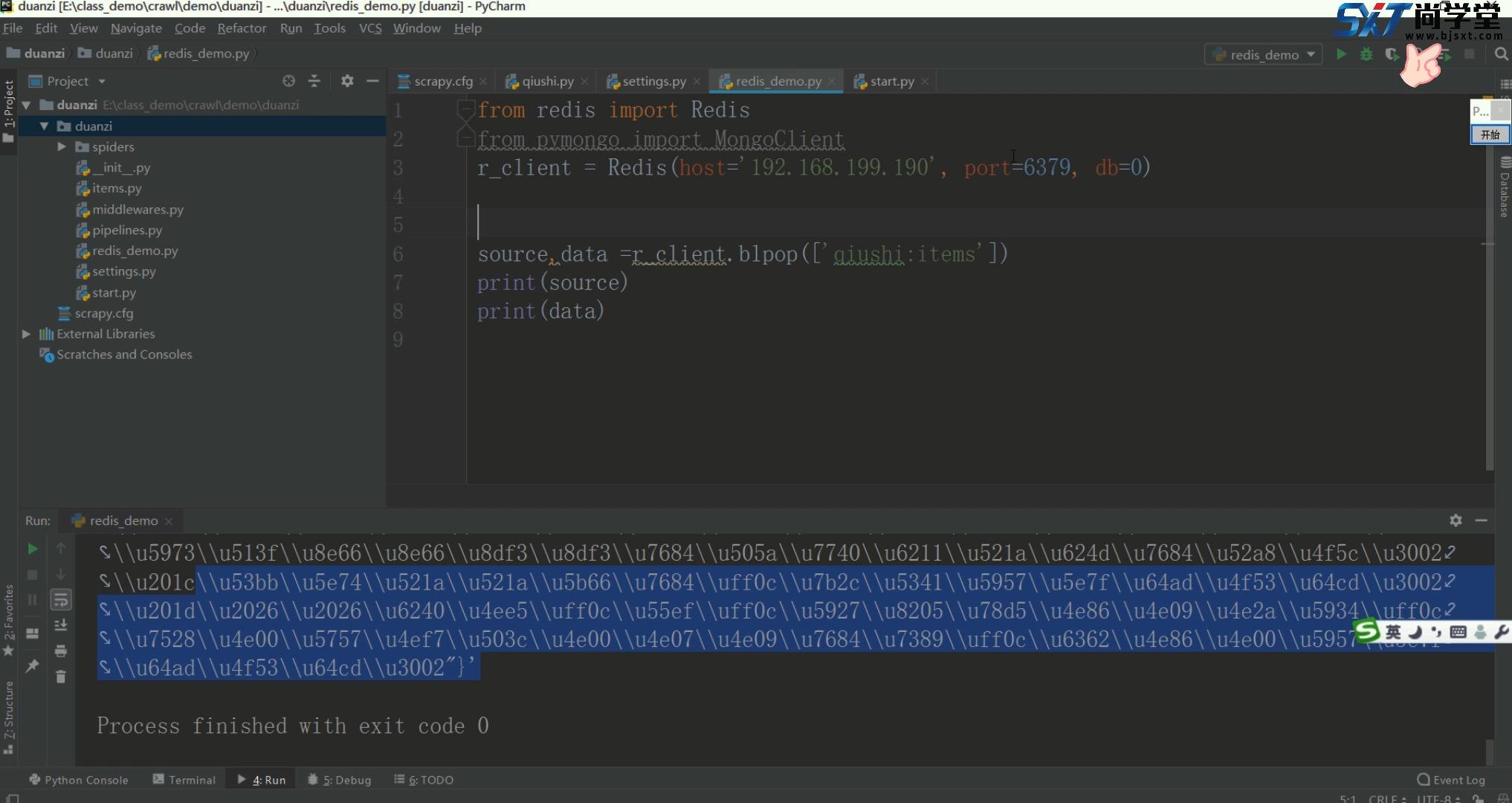The image size is (1512, 803).
Task: Print the Run console output
Action: (61, 651)
